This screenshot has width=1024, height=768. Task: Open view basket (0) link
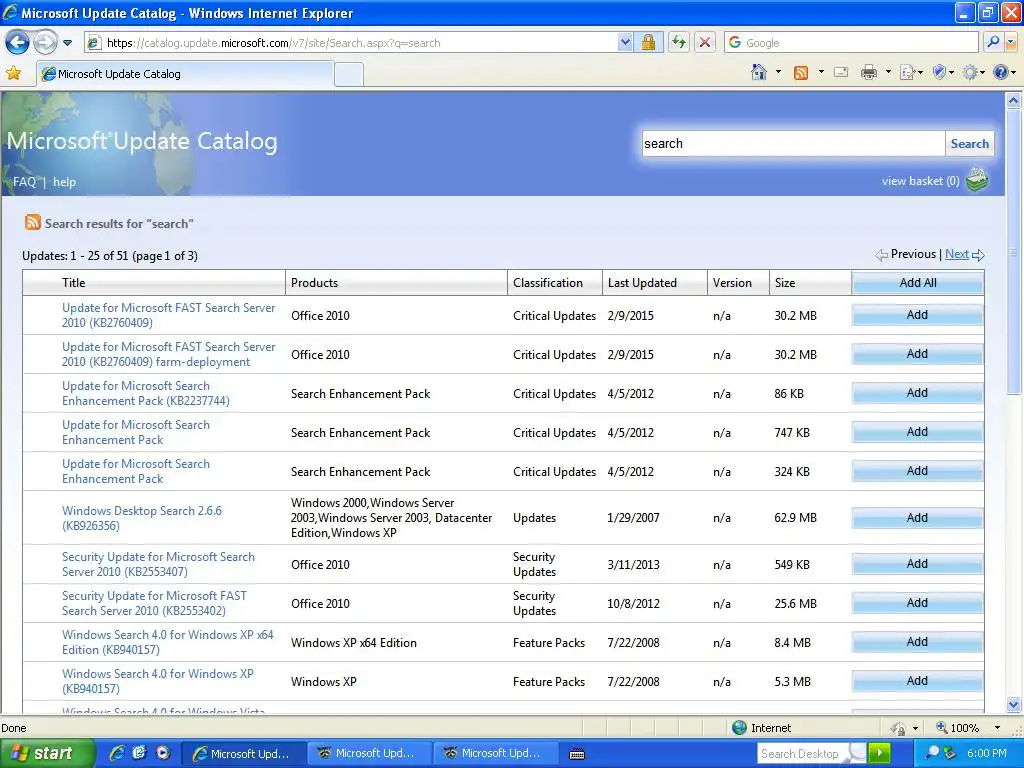click(920, 181)
